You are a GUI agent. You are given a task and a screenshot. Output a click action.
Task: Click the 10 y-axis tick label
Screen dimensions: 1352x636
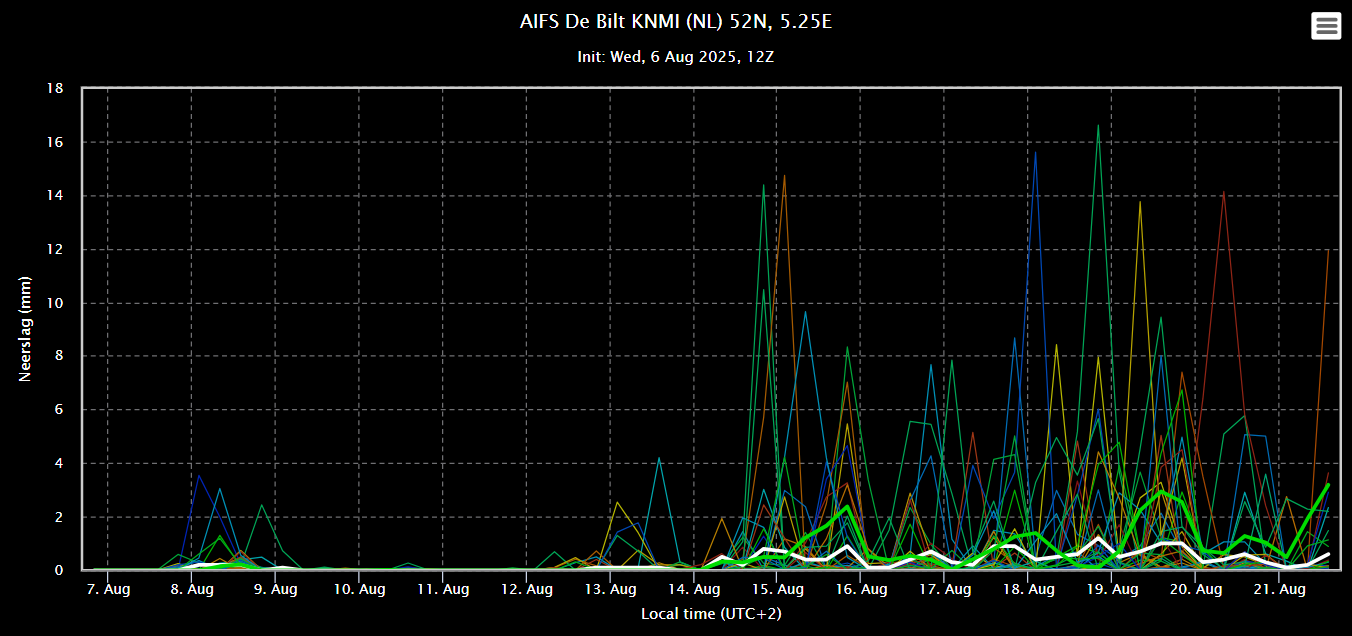56,303
